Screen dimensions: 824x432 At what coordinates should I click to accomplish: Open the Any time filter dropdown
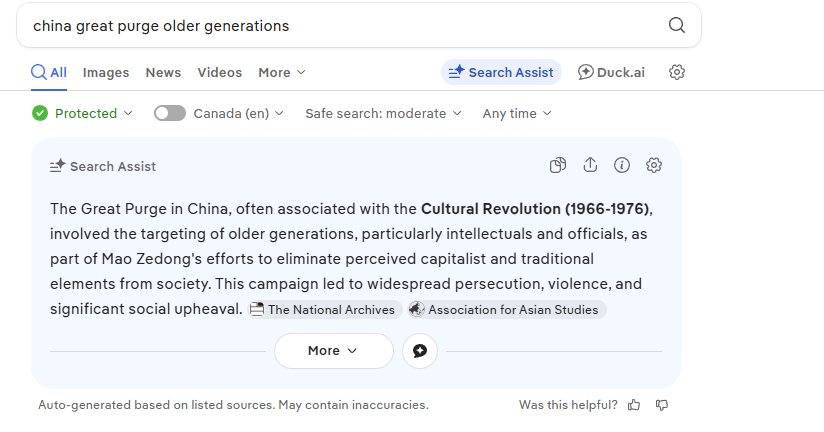coord(517,114)
